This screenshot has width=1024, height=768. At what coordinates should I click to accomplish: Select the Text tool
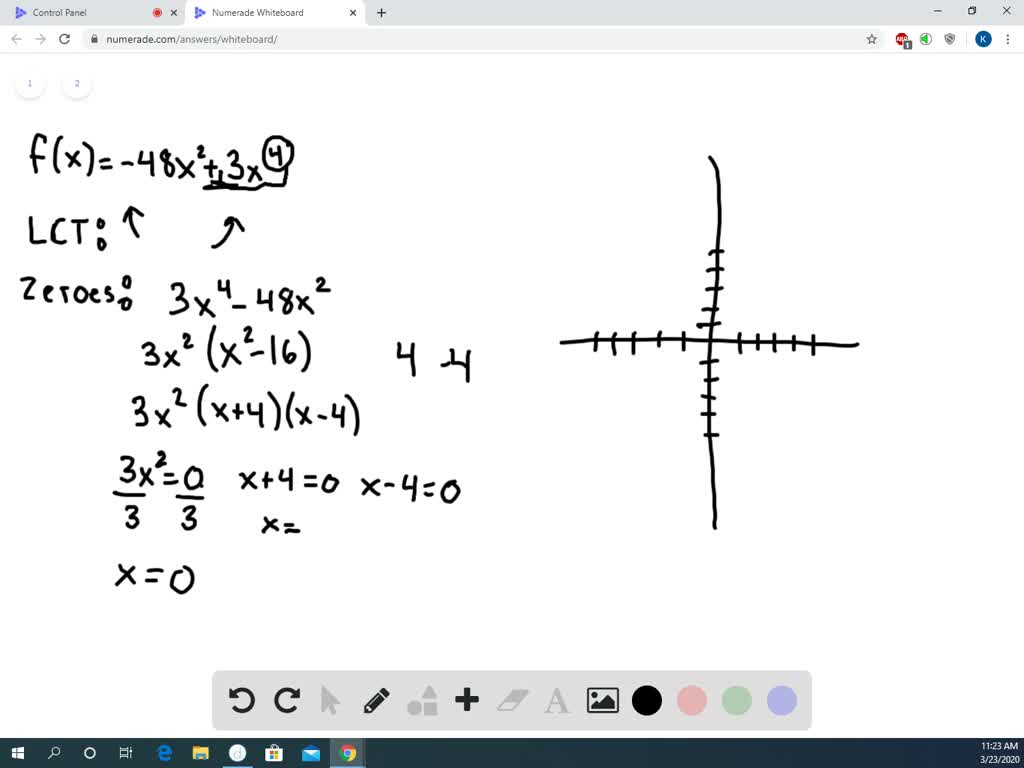[x=556, y=701]
